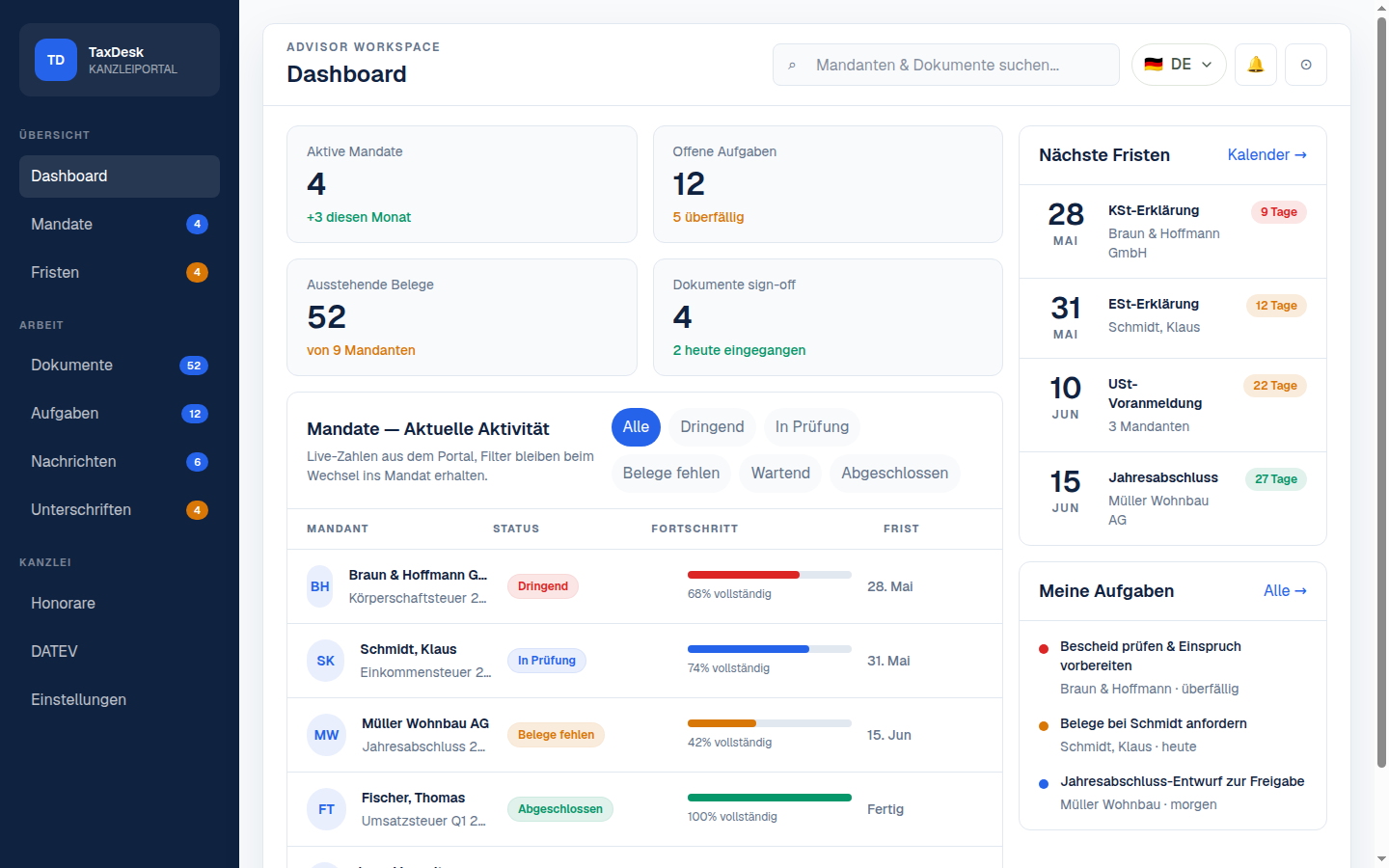Click the 27 Tage badge

pos(1276,479)
